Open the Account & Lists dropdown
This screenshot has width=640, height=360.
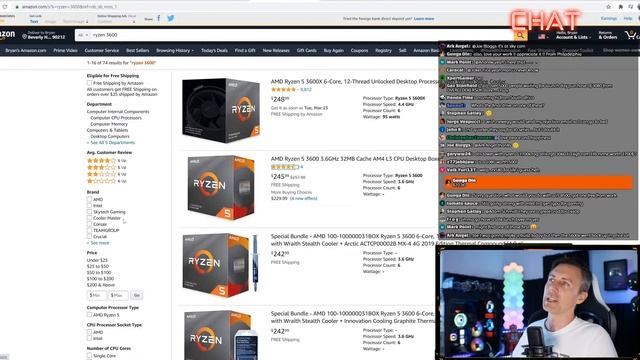(573, 36)
